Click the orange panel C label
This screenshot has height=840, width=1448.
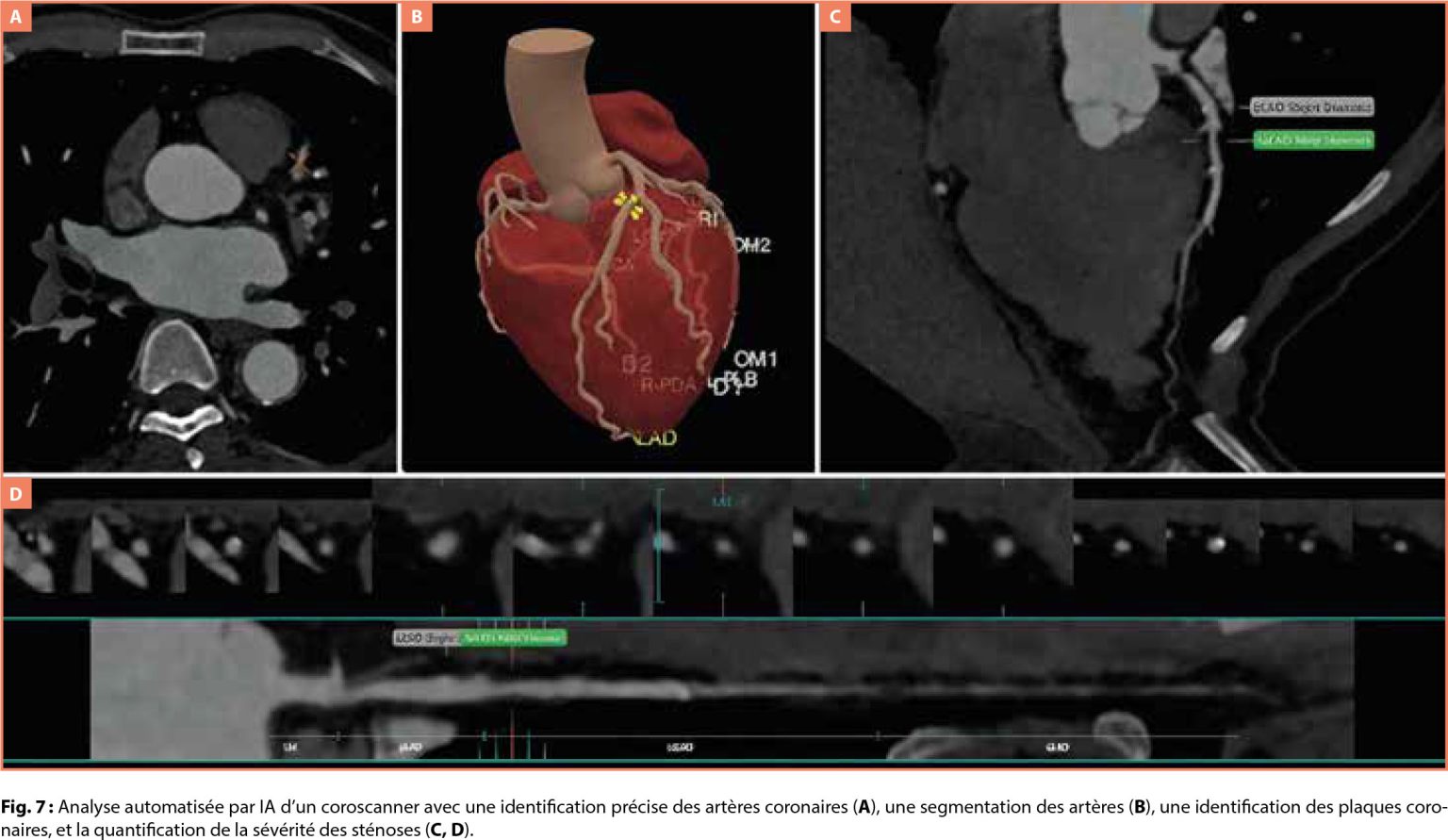[834, 16]
